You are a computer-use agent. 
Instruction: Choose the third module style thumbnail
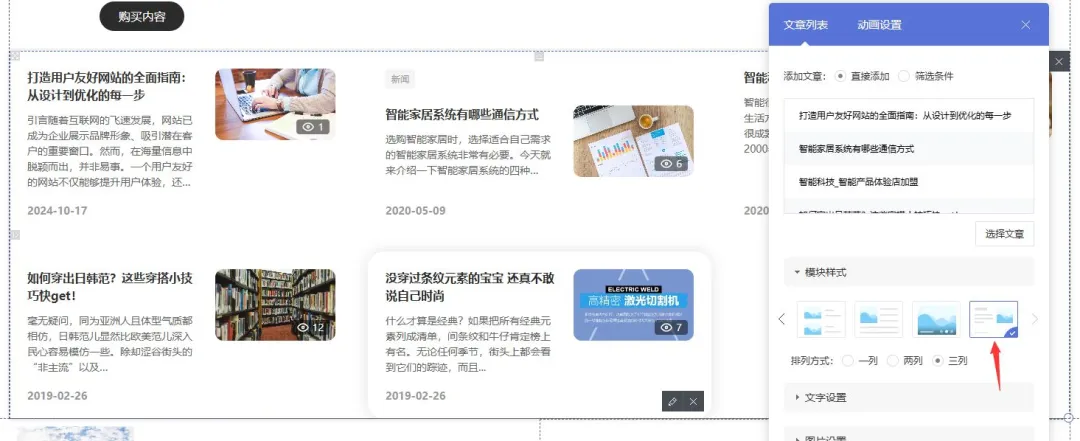[x=936, y=319]
